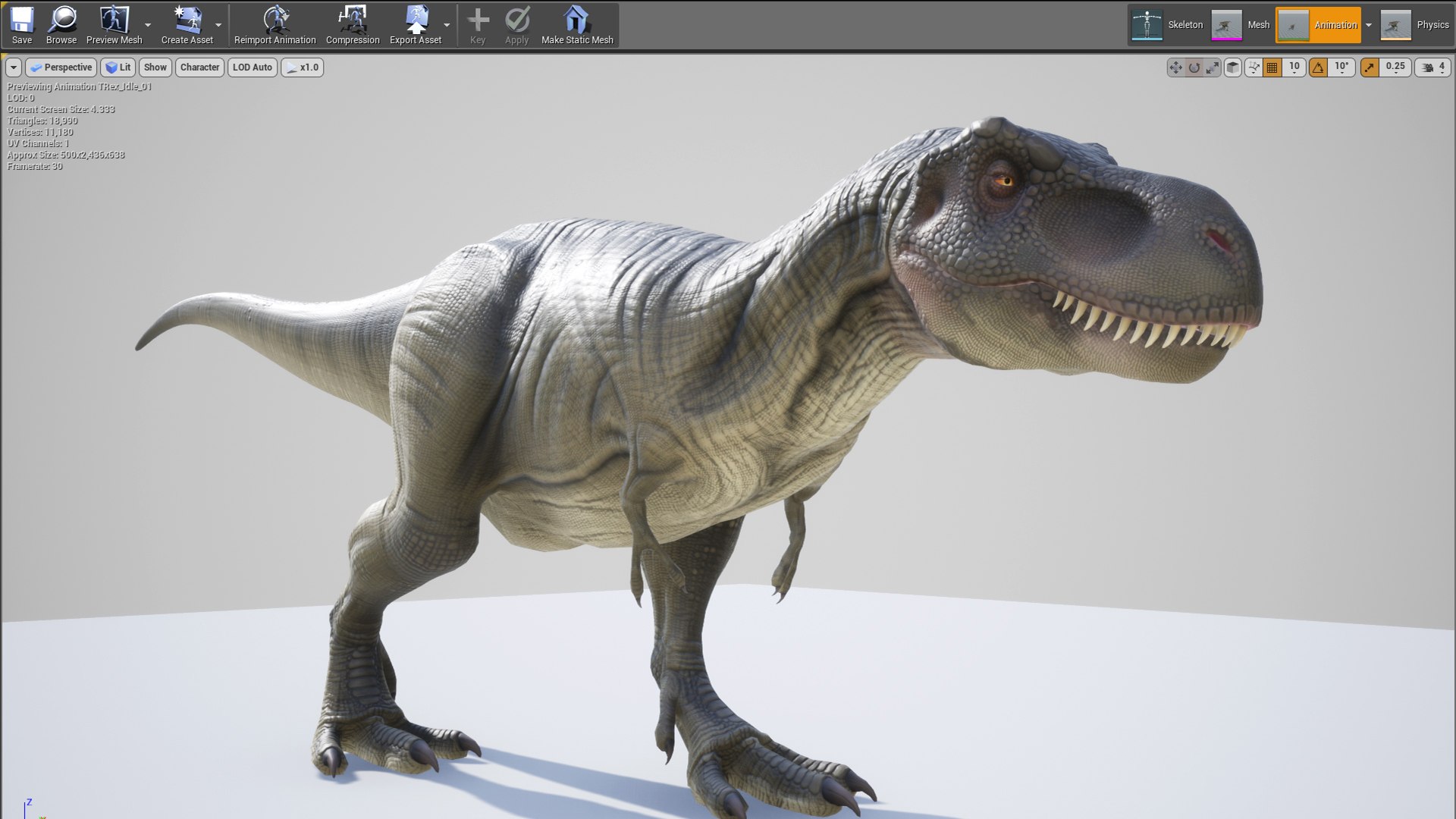Click the Preview Mesh toolbar button

tap(114, 25)
